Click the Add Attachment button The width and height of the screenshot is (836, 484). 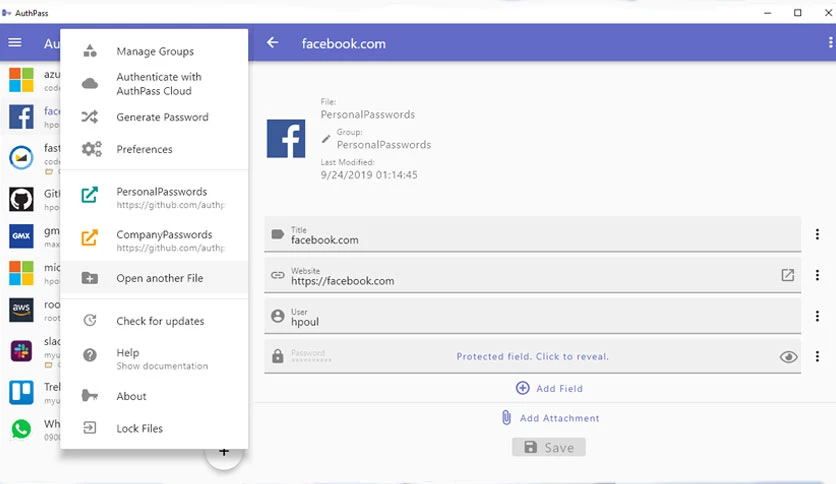pyautogui.click(x=550, y=418)
